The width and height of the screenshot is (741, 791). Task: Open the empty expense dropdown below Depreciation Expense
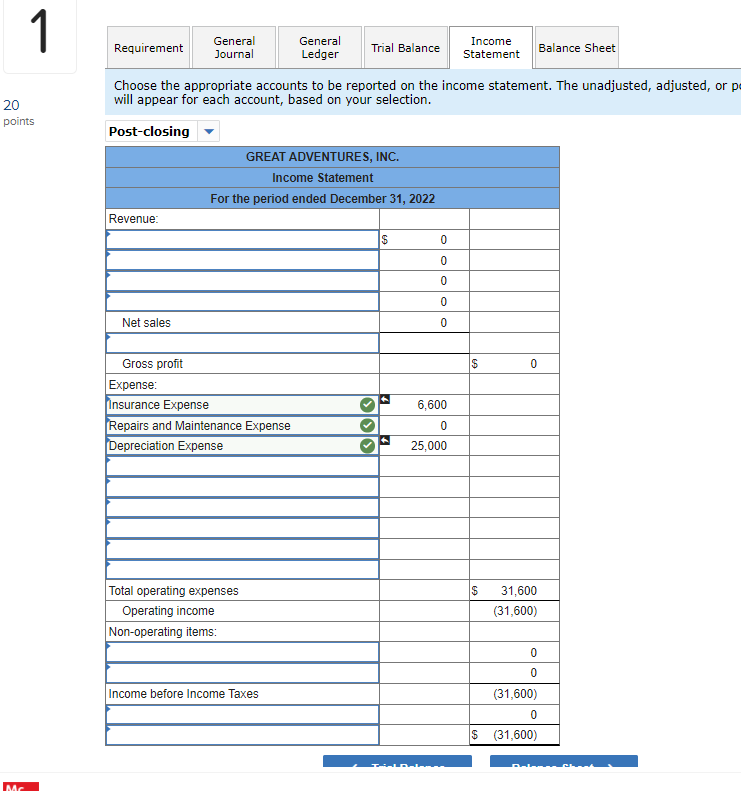click(242, 467)
